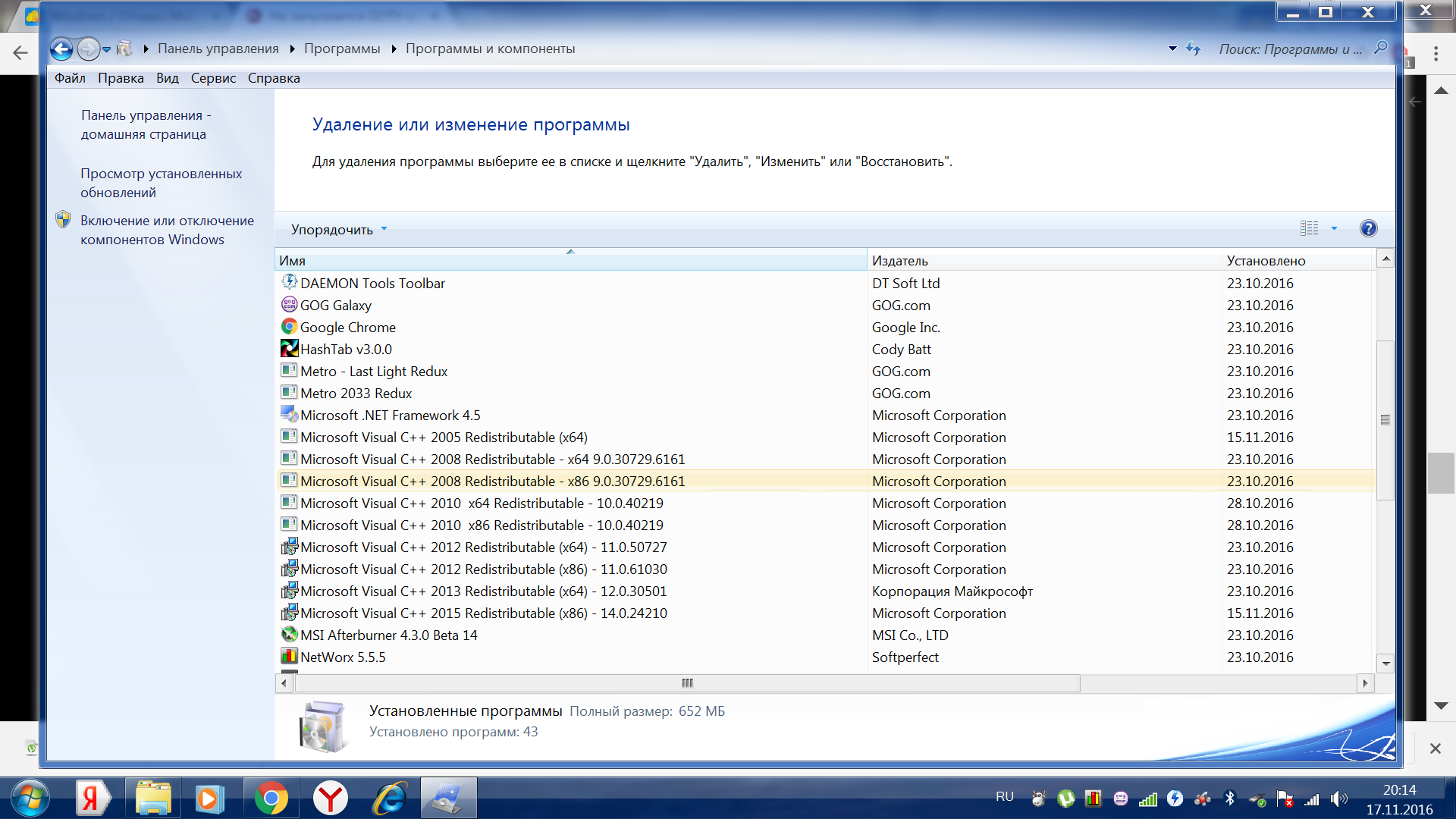The image size is (1456, 819).
Task: Open the Правка menu
Action: pyautogui.click(x=121, y=78)
